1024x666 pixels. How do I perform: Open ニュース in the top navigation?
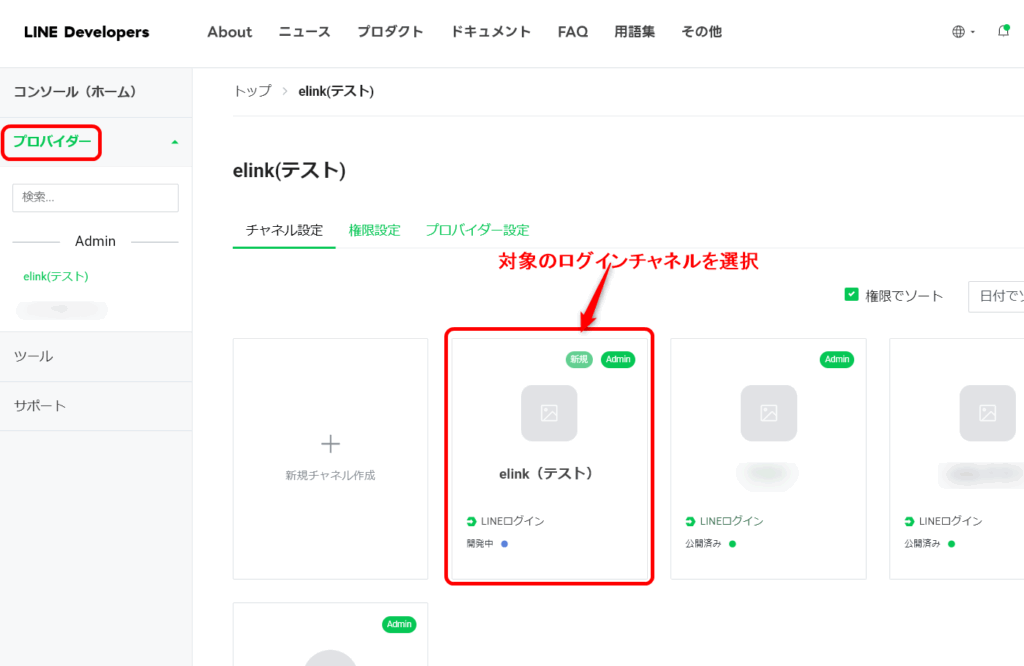click(304, 32)
